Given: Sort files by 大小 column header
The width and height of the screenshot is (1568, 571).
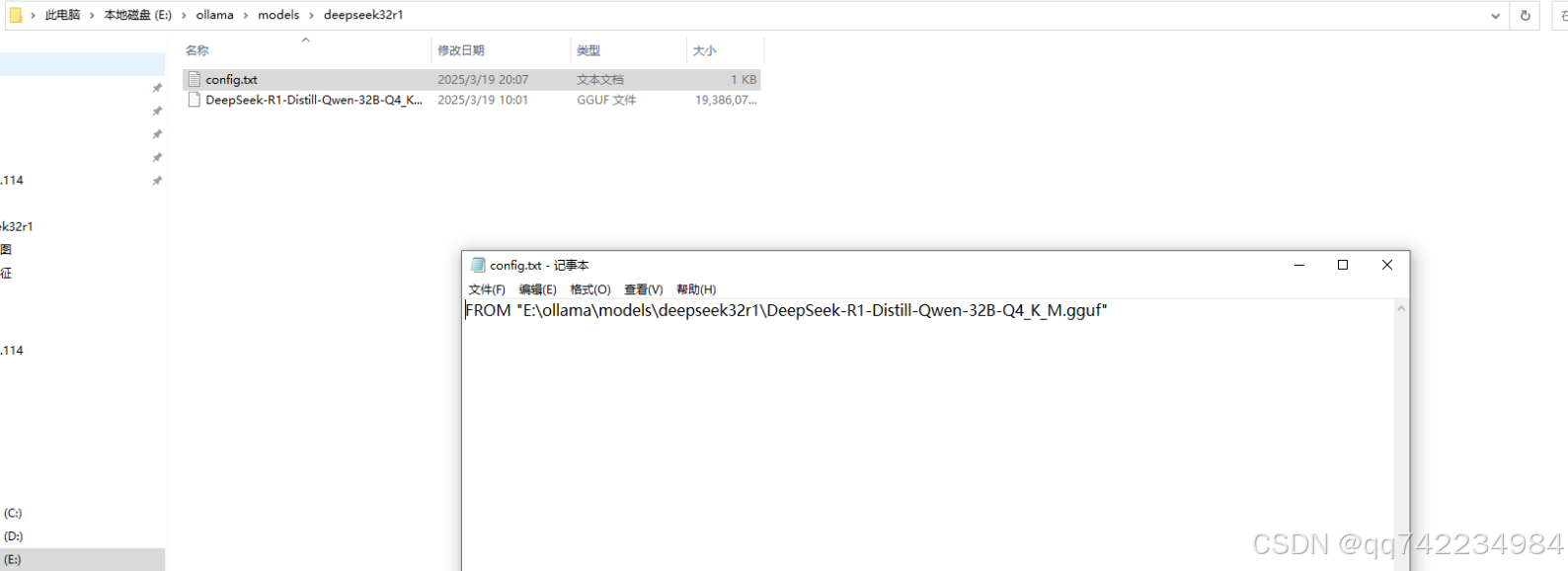Looking at the screenshot, I should [704, 50].
